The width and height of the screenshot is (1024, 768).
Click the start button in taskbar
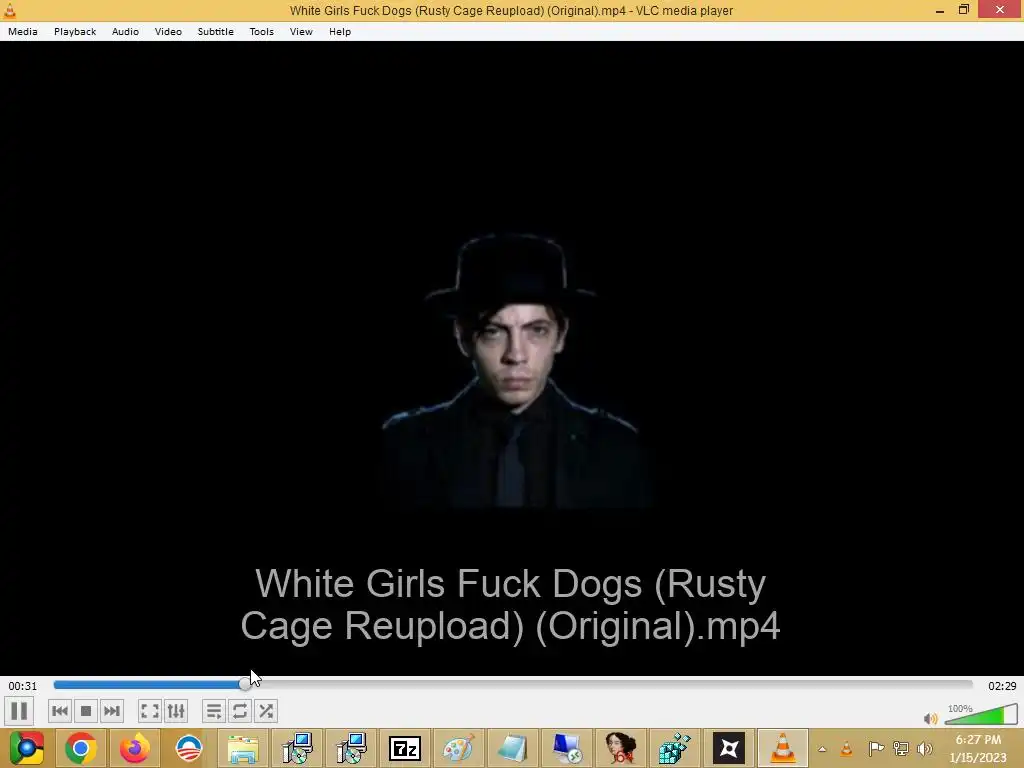tap(27, 748)
